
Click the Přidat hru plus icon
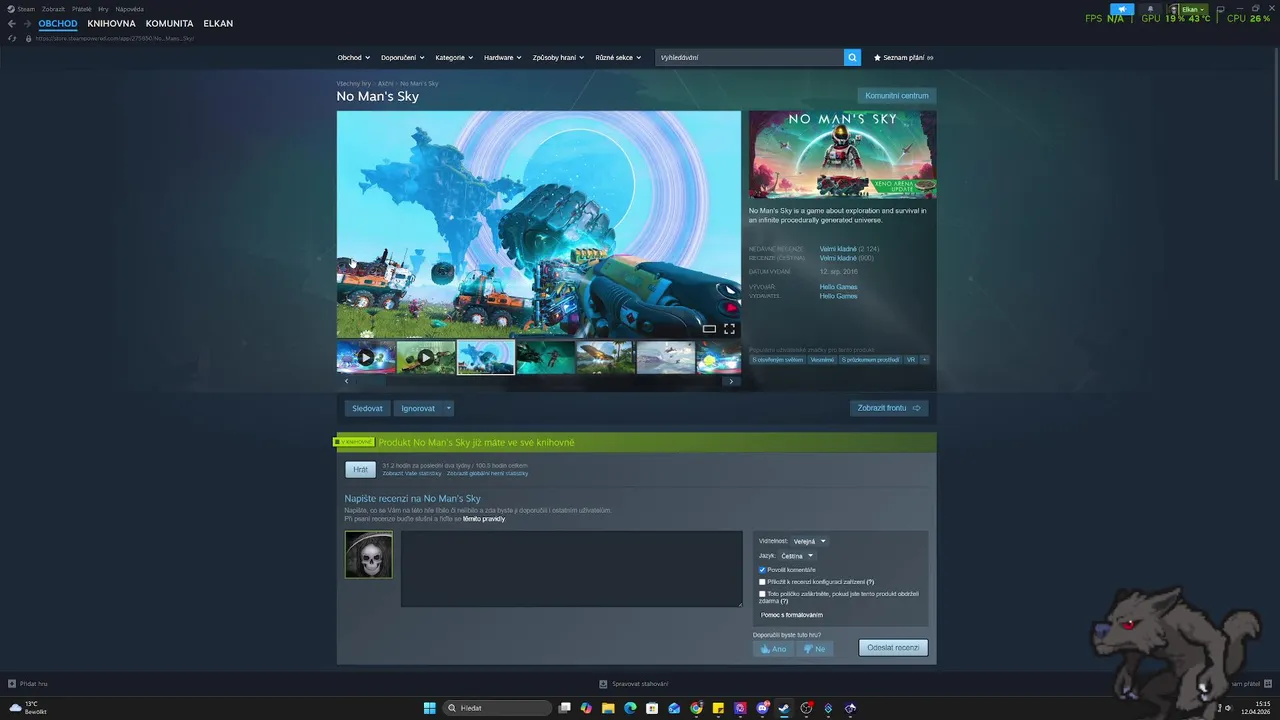tap(12, 684)
